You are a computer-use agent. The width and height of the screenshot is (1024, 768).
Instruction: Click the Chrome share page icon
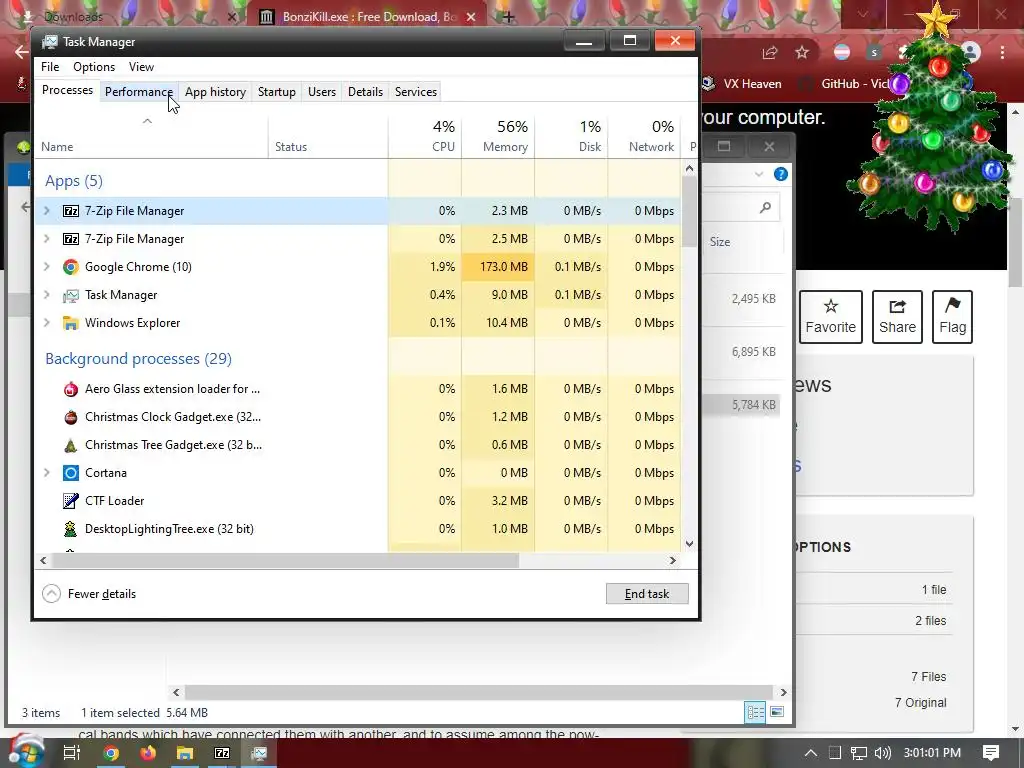click(x=770, y=52)
